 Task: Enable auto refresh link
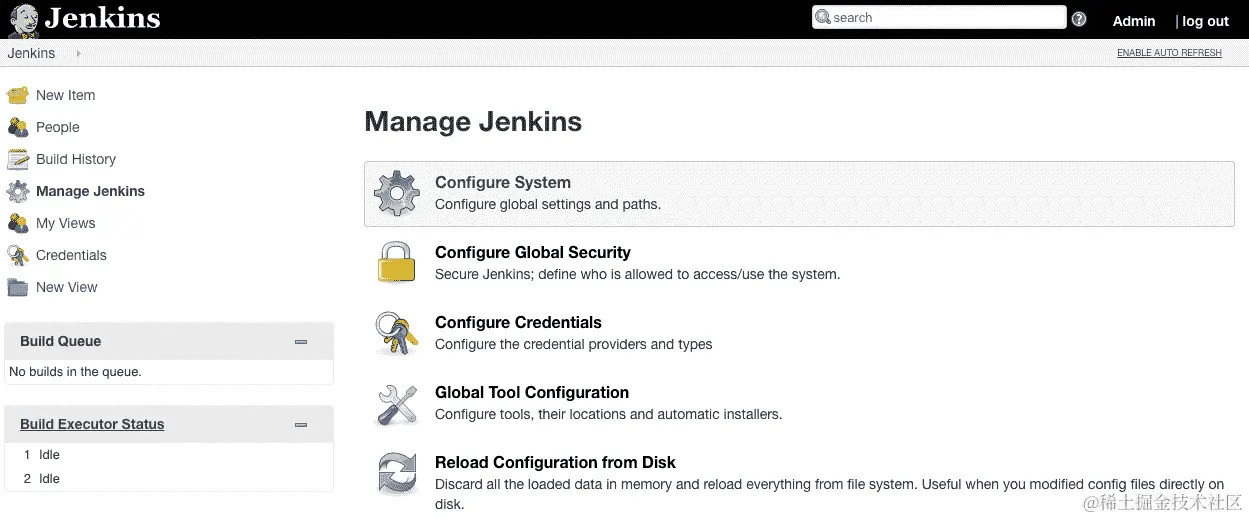coord(1169,53)
